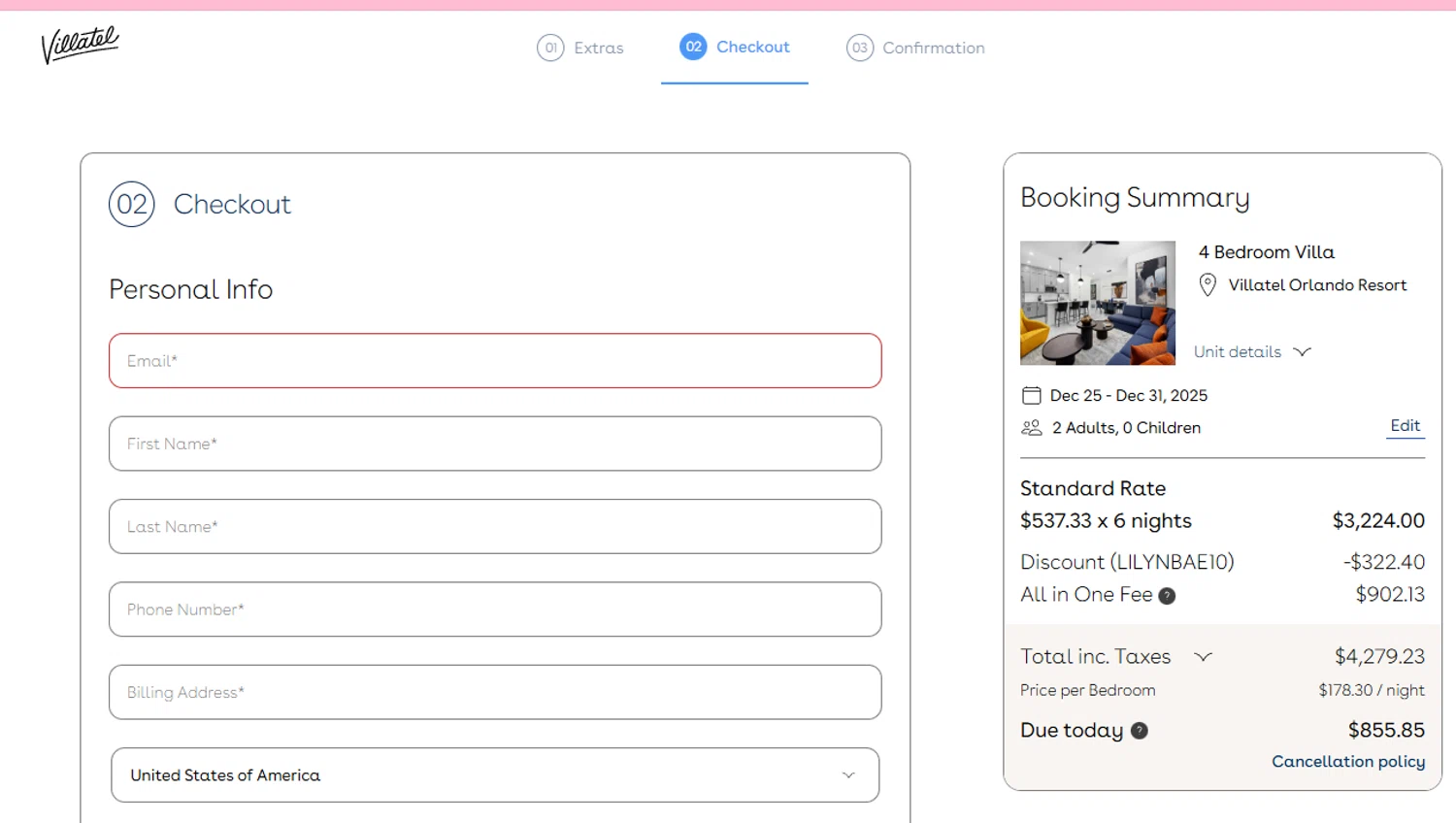Open the Cancellation policy link
Screen dimensions: 1456x823
point(1348,762)
